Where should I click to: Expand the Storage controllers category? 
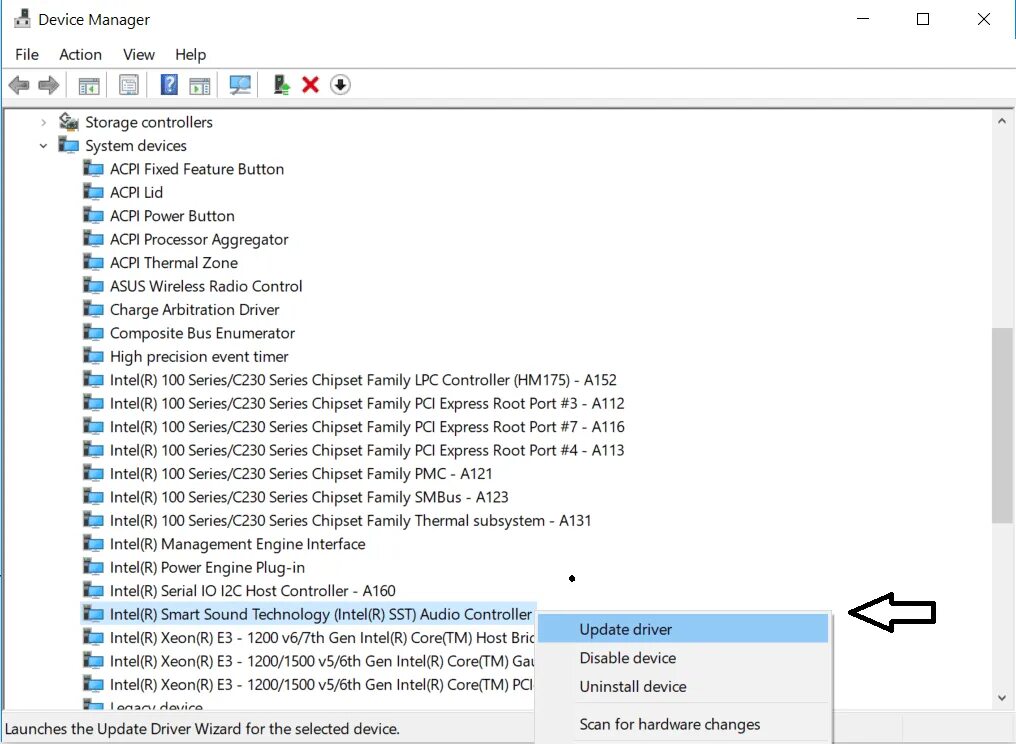[x=43, y=122]
